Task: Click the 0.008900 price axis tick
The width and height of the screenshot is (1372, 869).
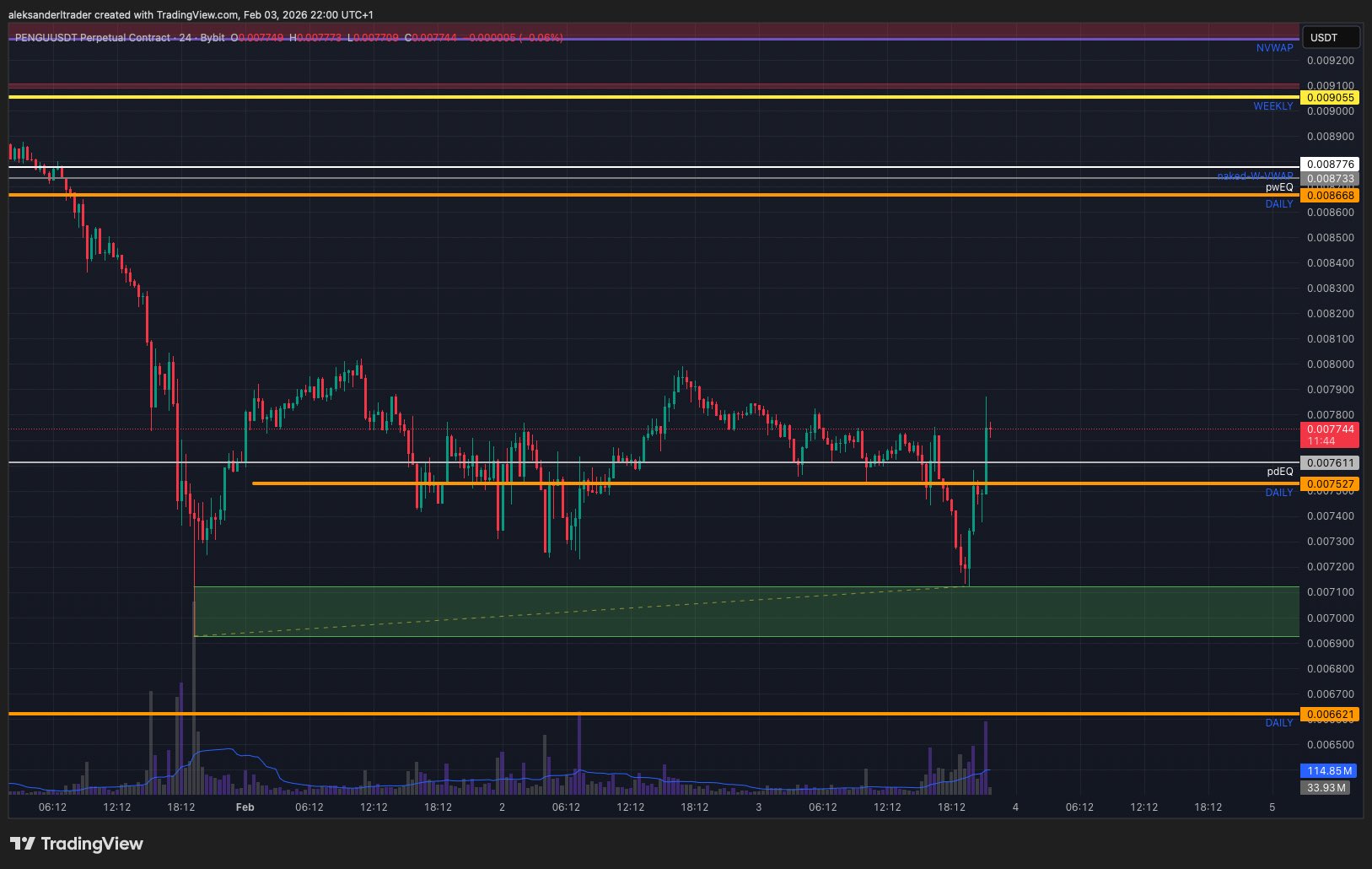Action: [x=1331, y=137]
